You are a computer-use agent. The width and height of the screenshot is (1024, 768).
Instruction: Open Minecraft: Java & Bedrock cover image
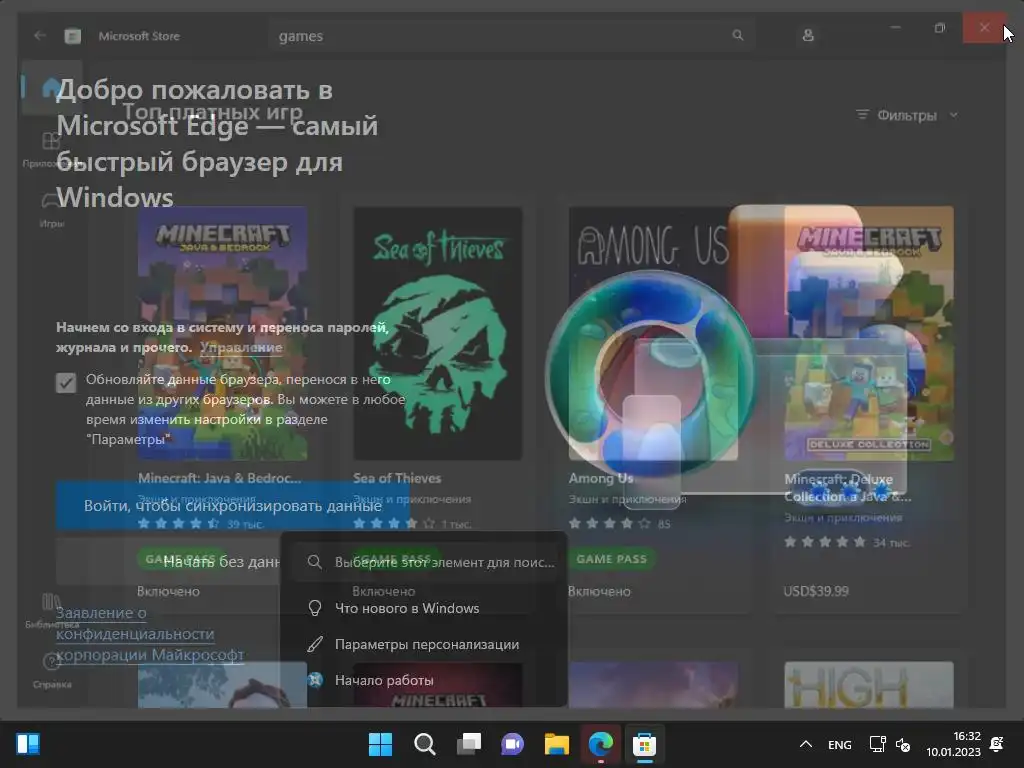223,333
